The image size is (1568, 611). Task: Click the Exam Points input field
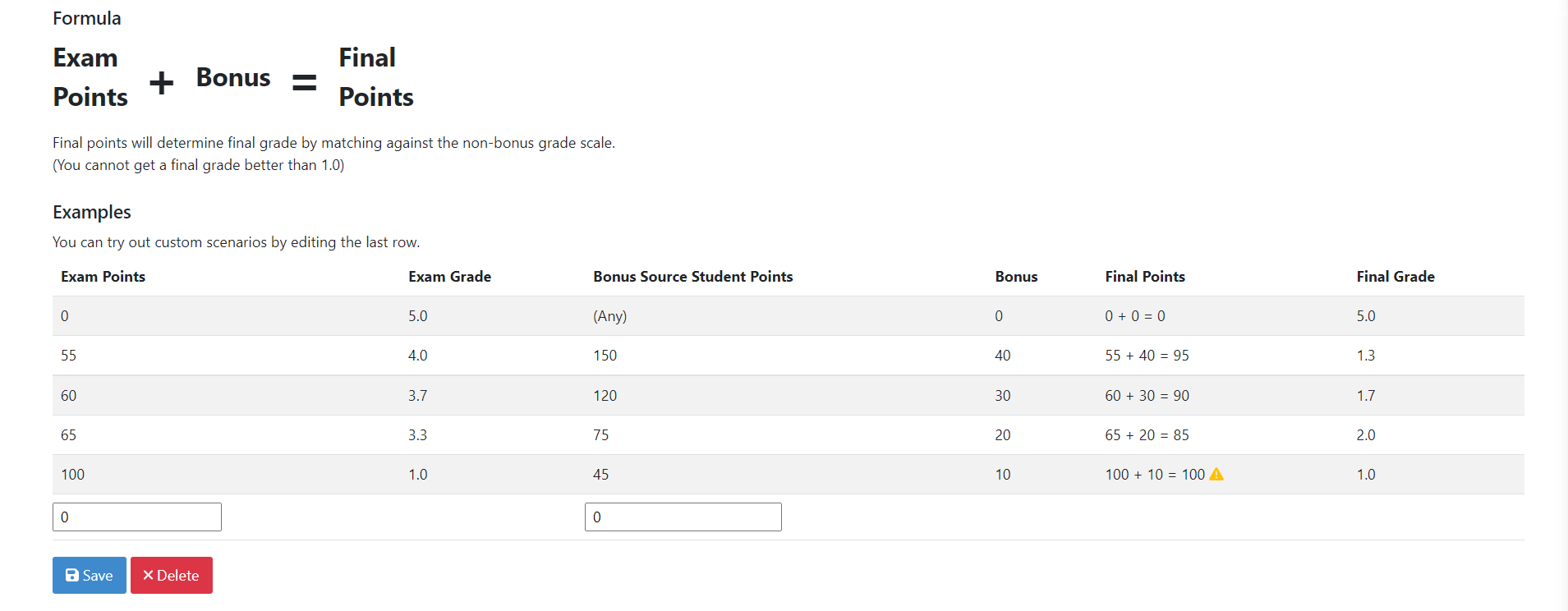tap(136, 517)
